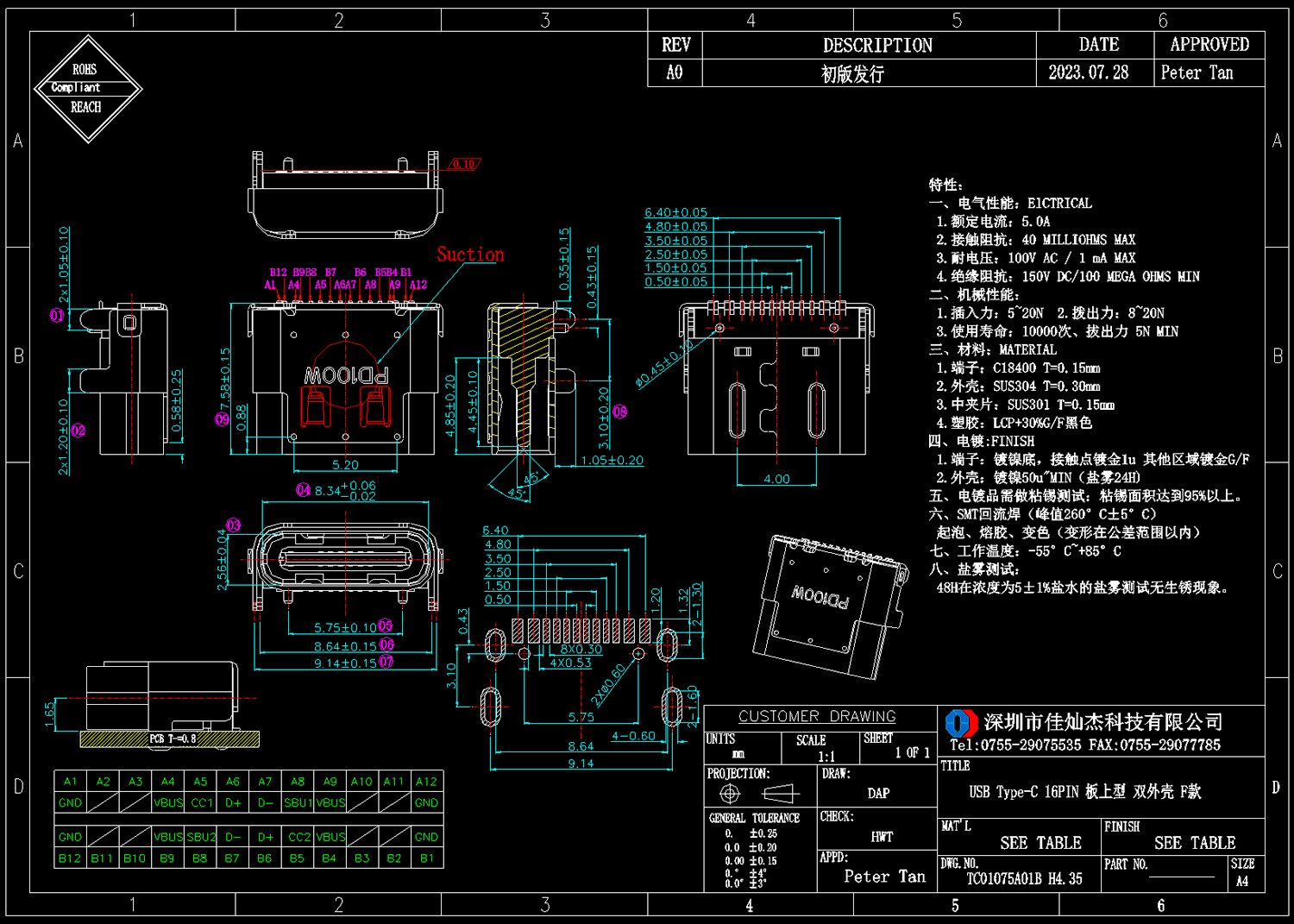Click the blue and red company logo

coord(961,724)
